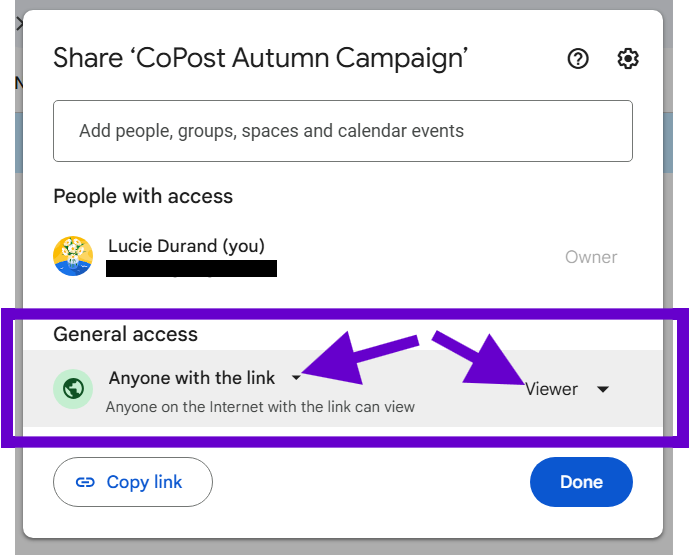Focus the Add people and groups field
Image resolution: width=689 pixels, height=555 pixels.
point(342,131)
